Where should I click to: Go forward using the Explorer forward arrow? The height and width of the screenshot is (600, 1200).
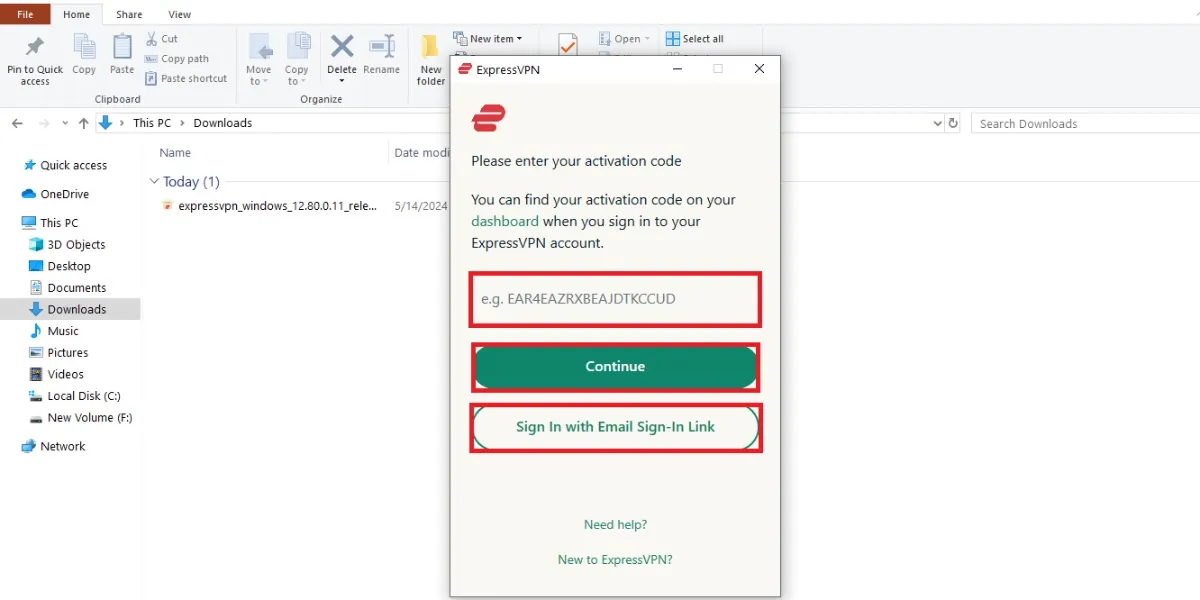tap(43, 123)
